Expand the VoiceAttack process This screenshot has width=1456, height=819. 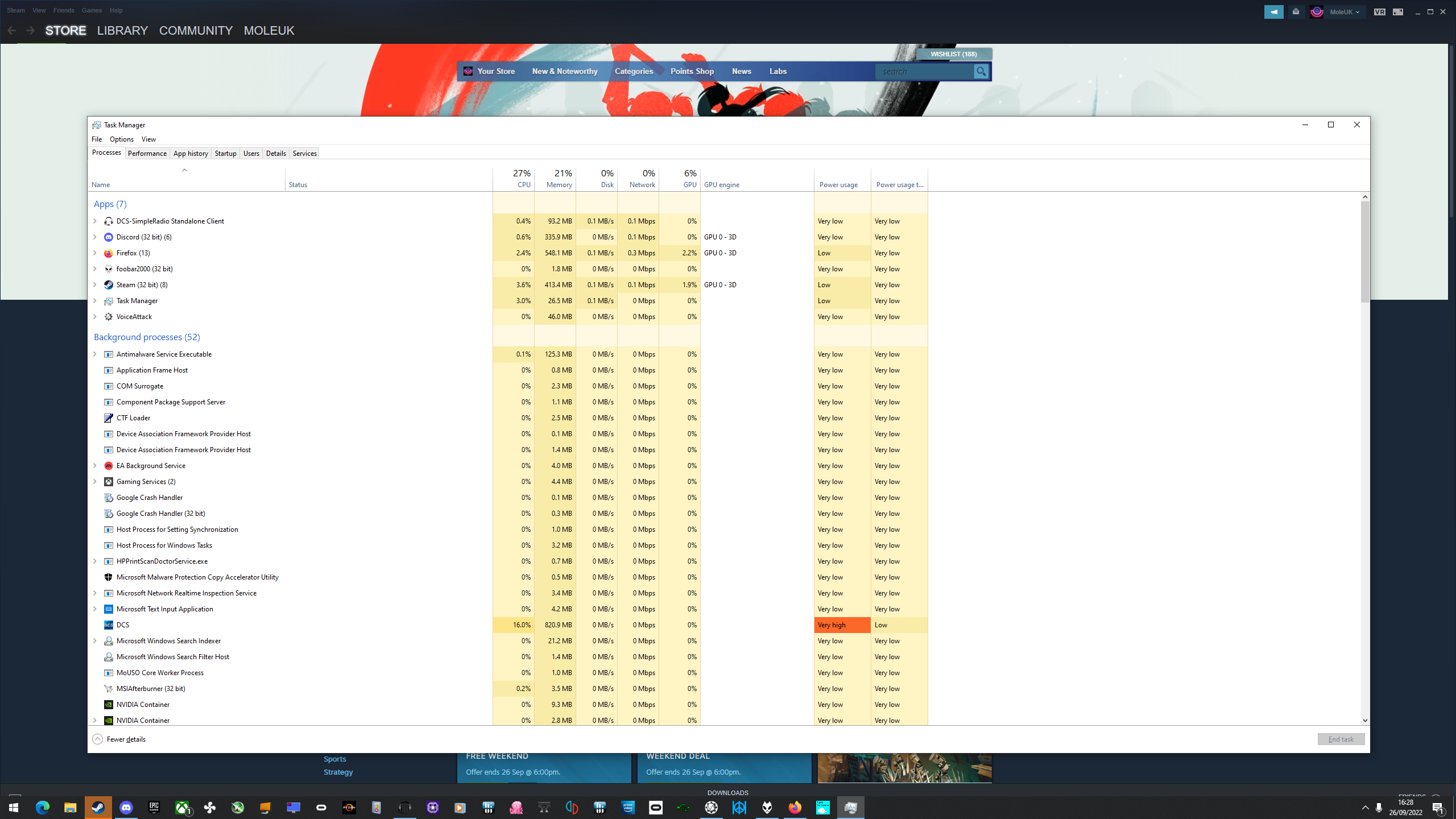click(x=95, y=317)
